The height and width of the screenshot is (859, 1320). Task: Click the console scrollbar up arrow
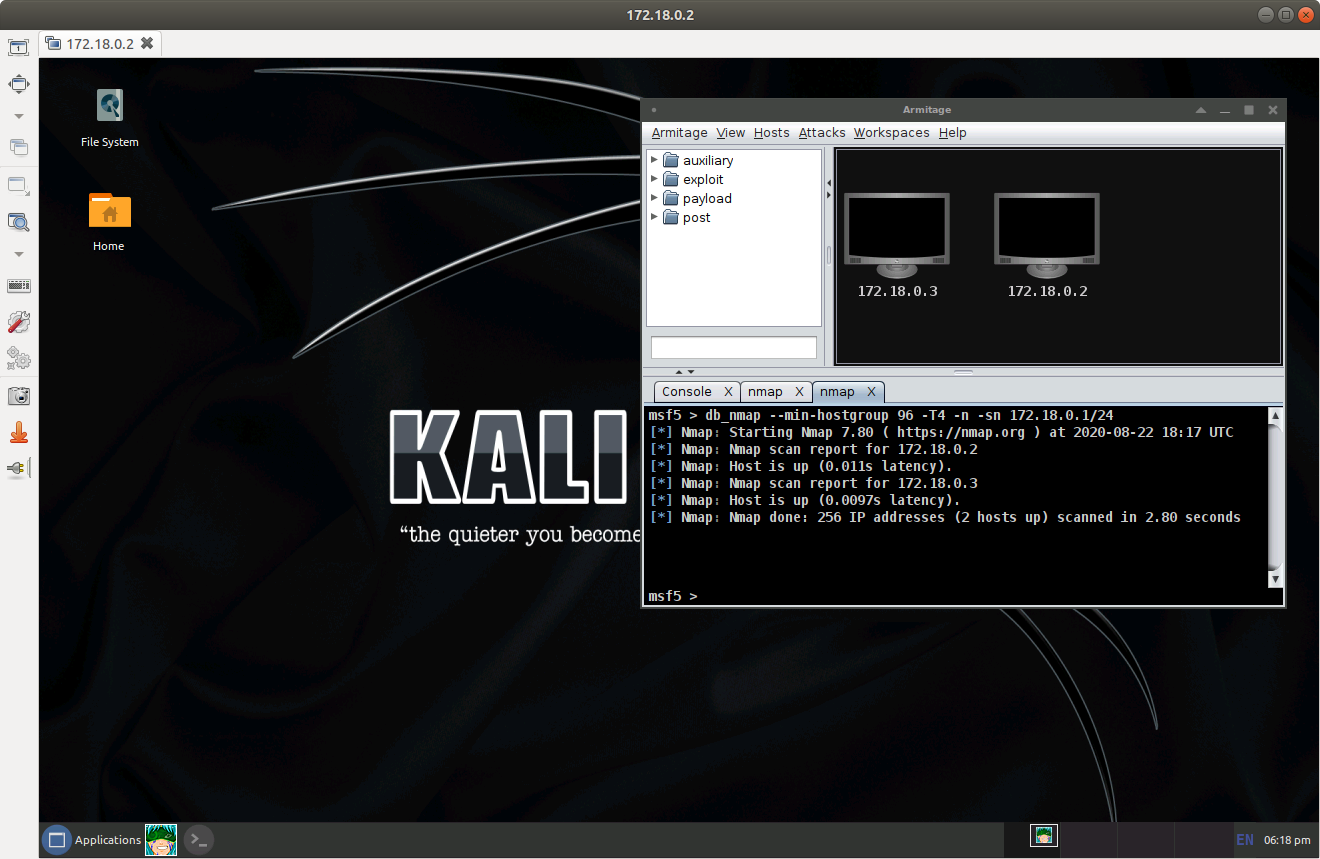(1274, 414)
